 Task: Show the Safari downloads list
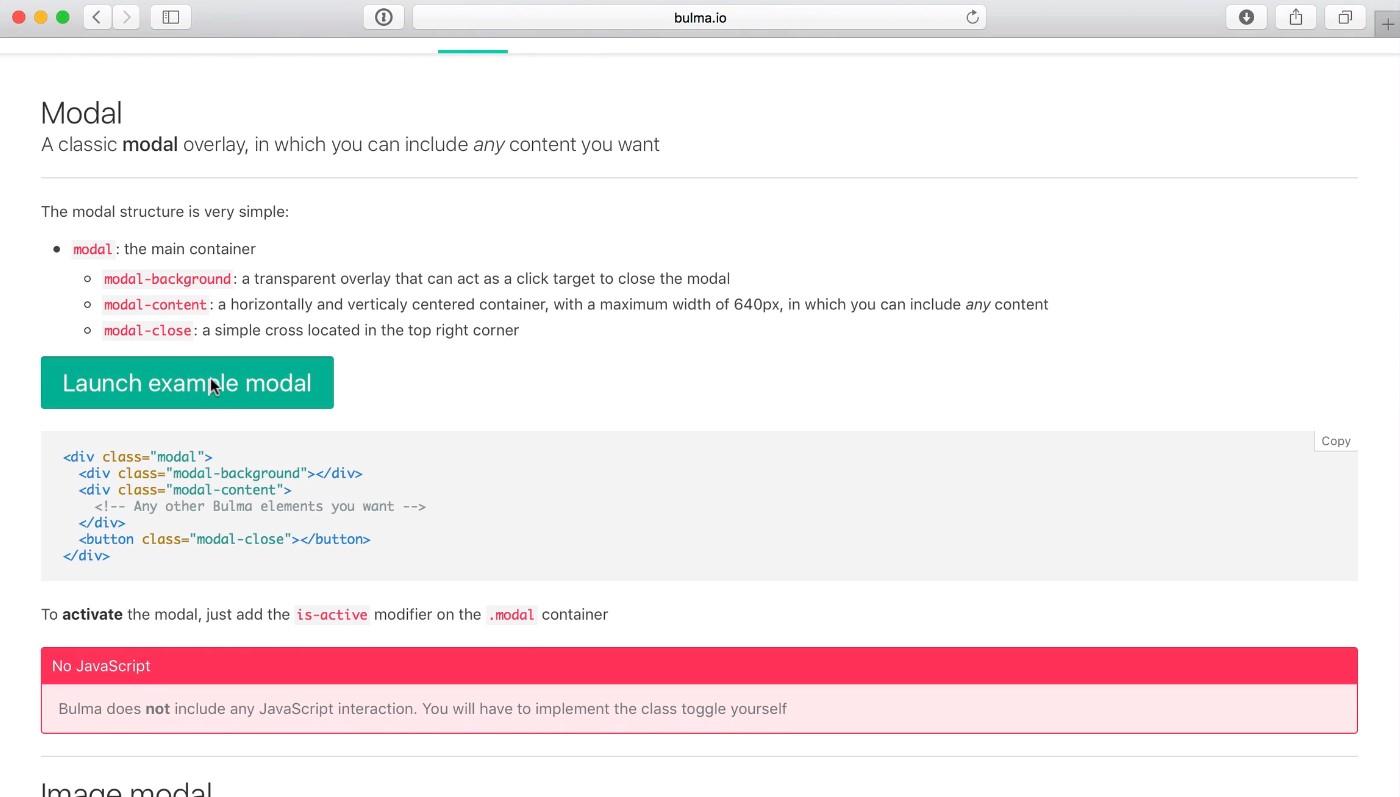1246,17
